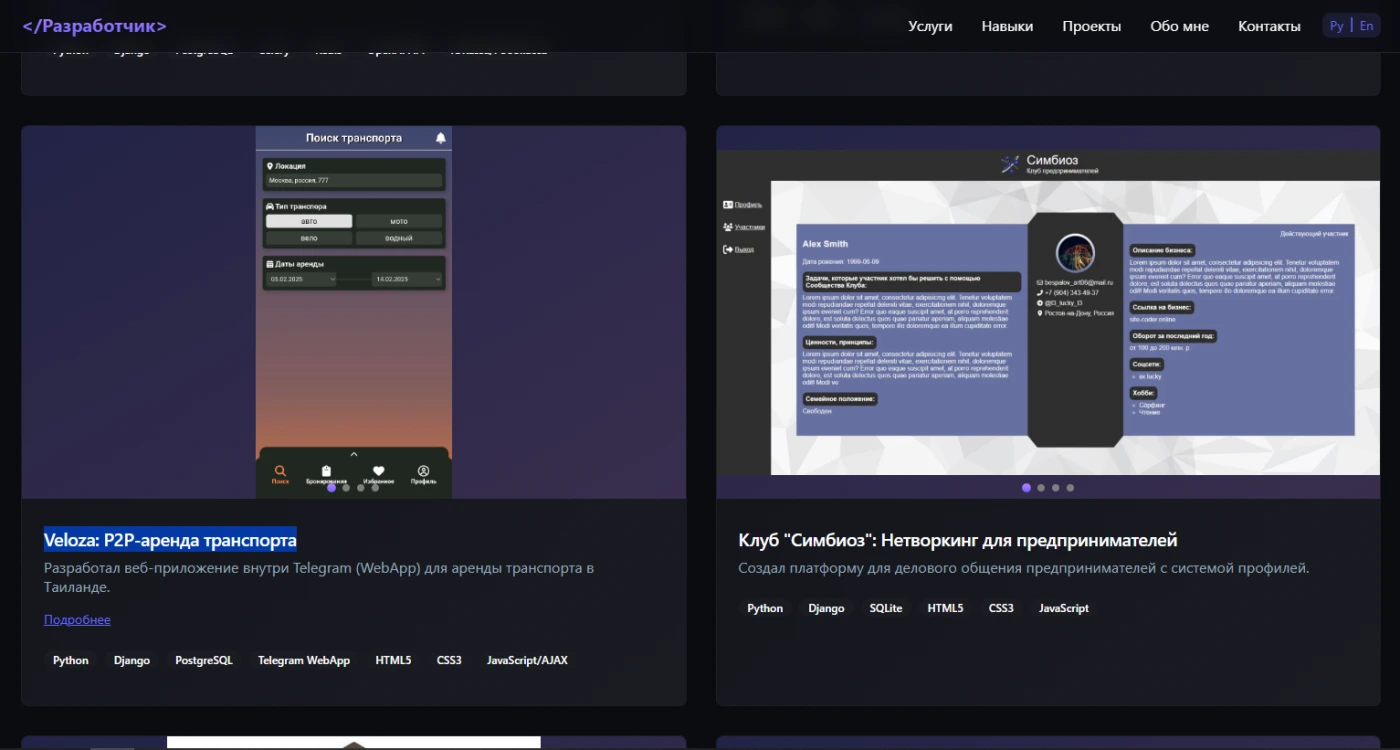Click the Профиль icon in Veloza bottom bar
This screenshot has width=1400, height=750.
[423, 471]
